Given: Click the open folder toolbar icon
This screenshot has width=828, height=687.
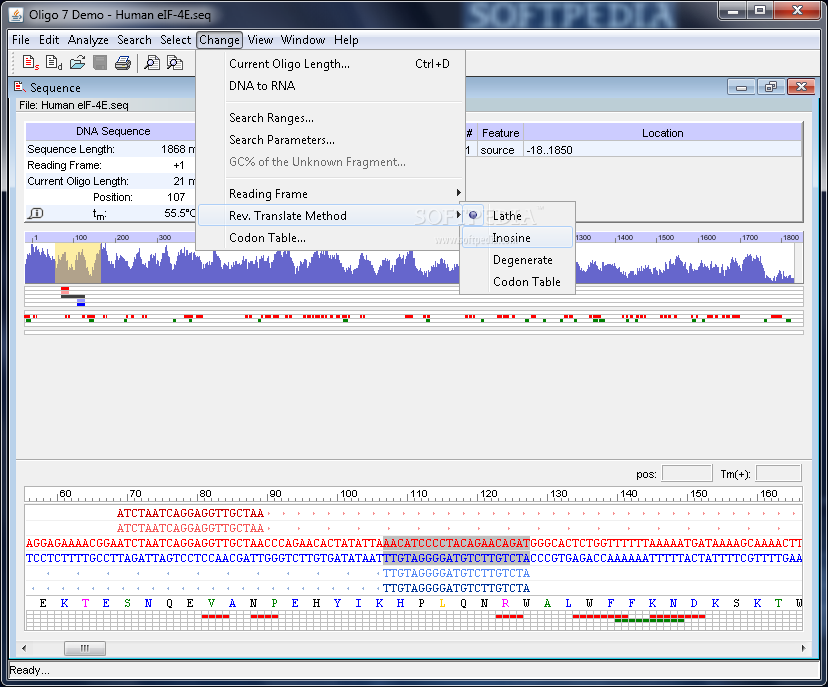Looking at the screenshot, I should tap(77, 63).
